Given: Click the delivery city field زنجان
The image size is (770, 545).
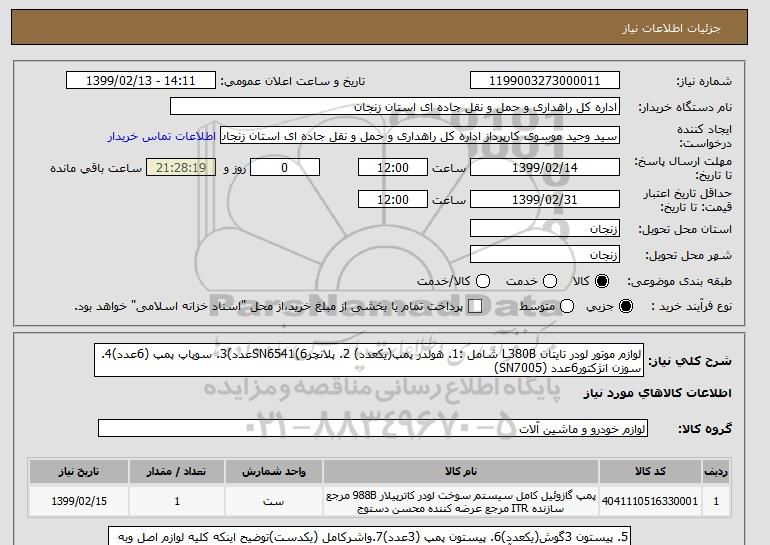Looking at the screenshot, I should pyautogui.click(x=545, y=254).
